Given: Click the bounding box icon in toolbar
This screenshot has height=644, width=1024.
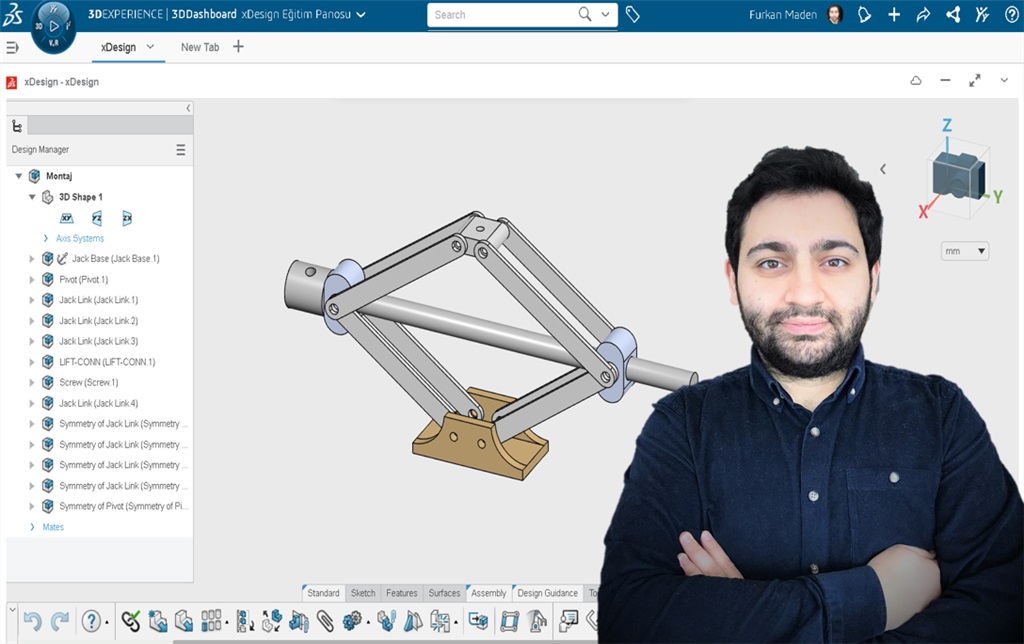Looking at the screenshot, I should pyautogui.click(x=509, y=620).
